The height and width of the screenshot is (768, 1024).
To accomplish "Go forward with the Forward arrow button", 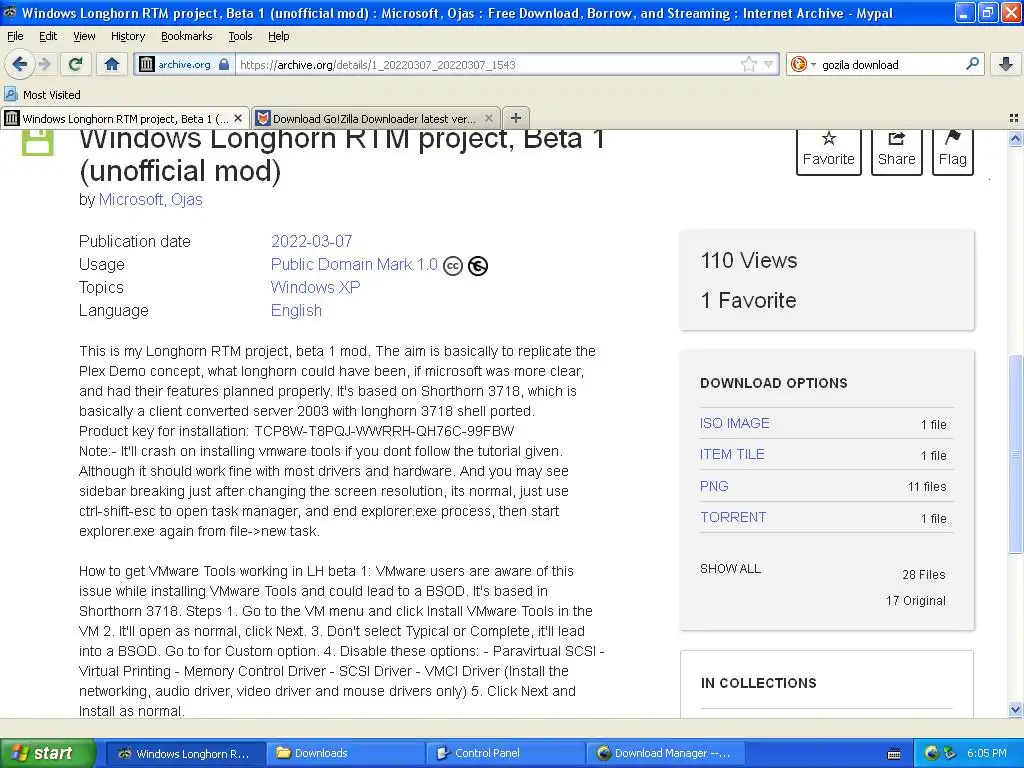I will pyautogui.click(x=44, y=64).
